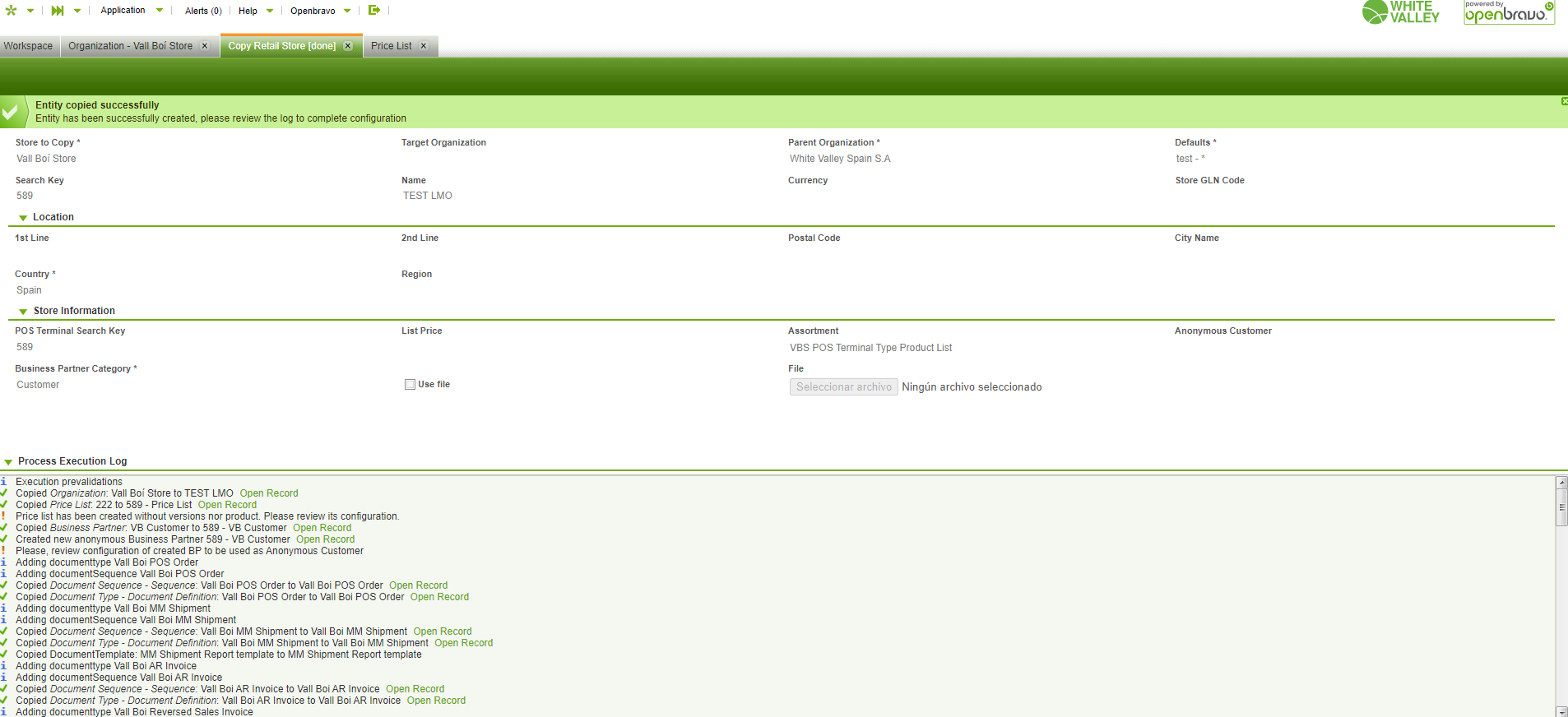Open Record for copied Business Partner VB Customer
The height and width of the screenshot is (717, 1568).
point(322,528)
